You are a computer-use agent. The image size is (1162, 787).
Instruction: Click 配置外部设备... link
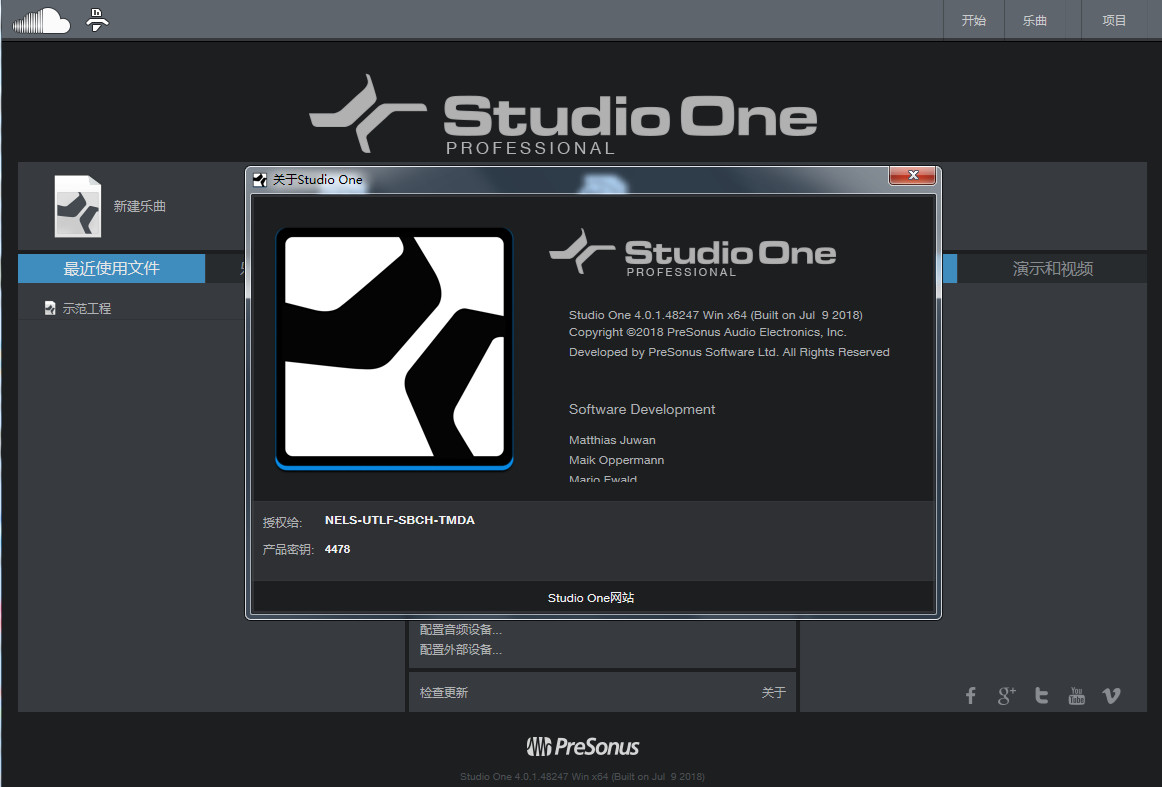[x=461, y=650]
